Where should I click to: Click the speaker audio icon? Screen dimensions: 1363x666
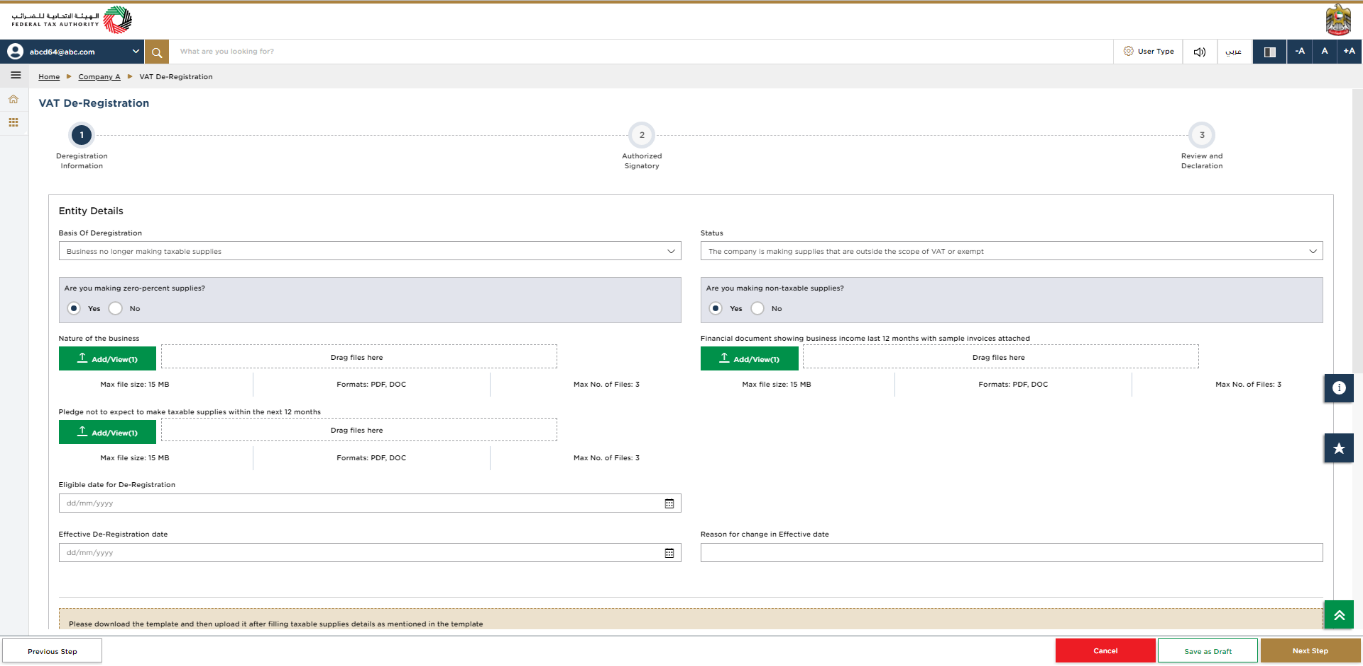click(1200, 51)
